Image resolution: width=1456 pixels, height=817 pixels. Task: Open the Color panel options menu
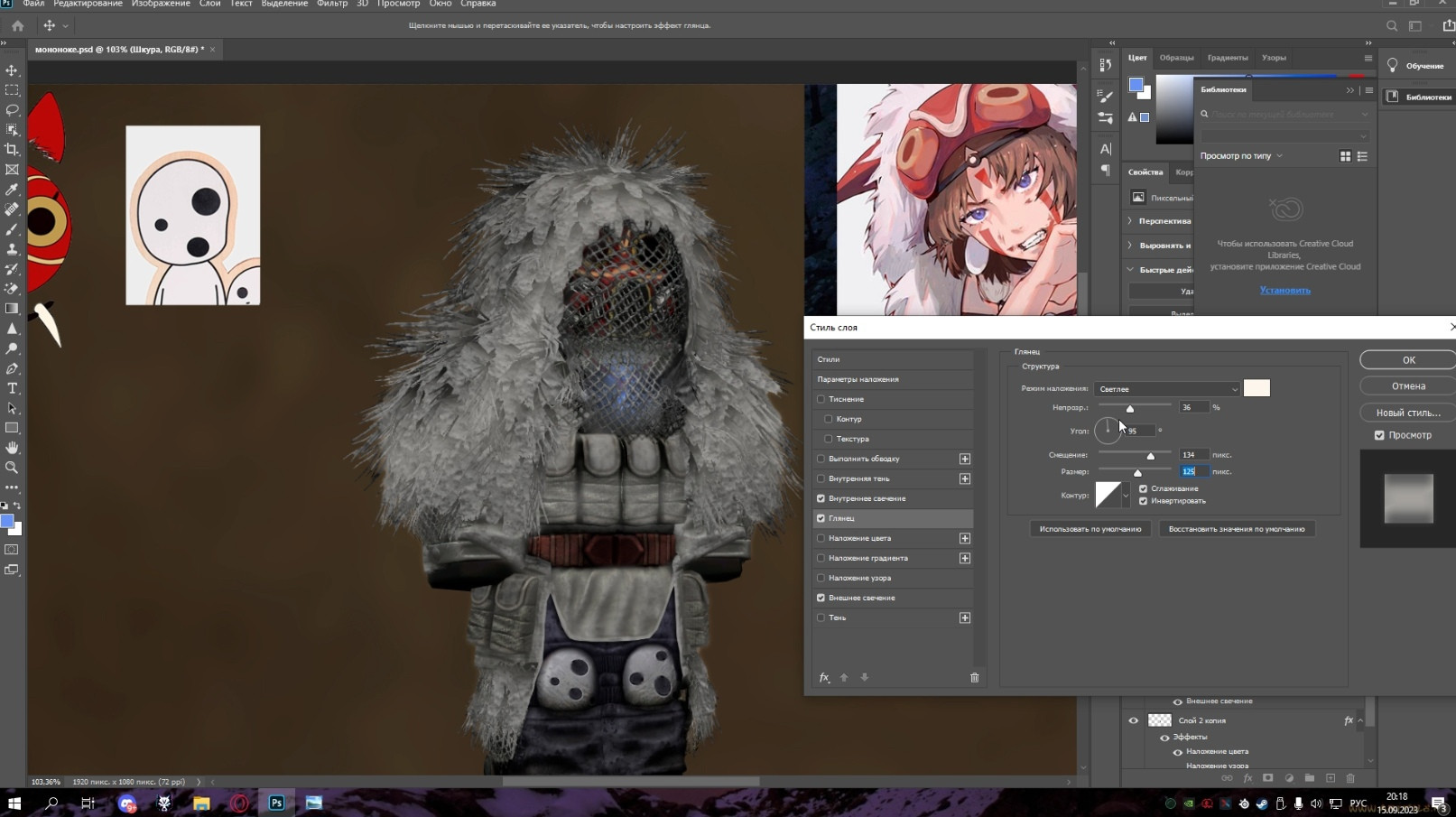1368,58
